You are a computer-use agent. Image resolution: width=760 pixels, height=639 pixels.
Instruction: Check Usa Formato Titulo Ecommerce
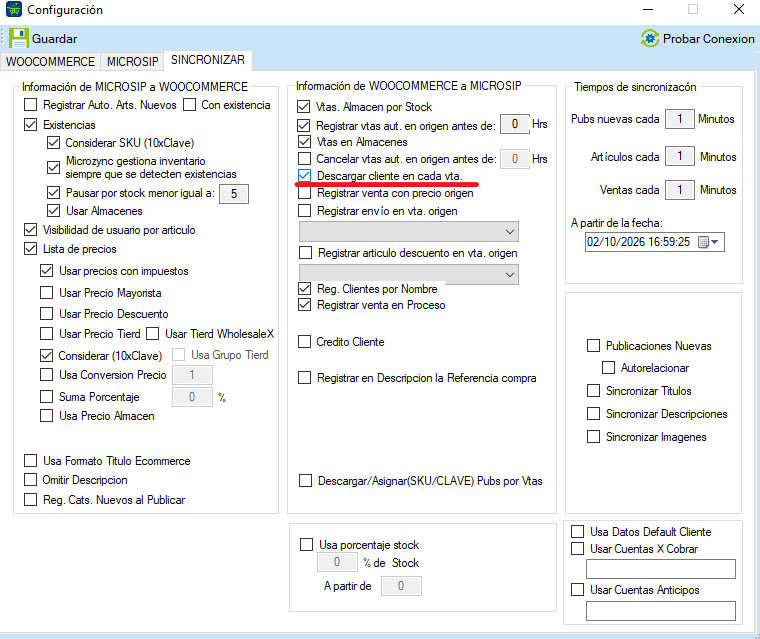[31, 460]
